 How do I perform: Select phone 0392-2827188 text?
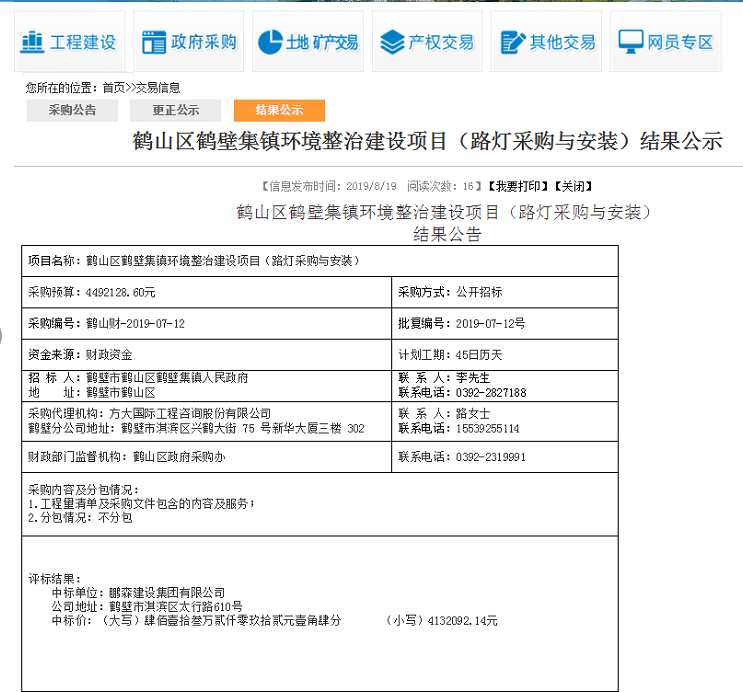[x=462, y=392]
